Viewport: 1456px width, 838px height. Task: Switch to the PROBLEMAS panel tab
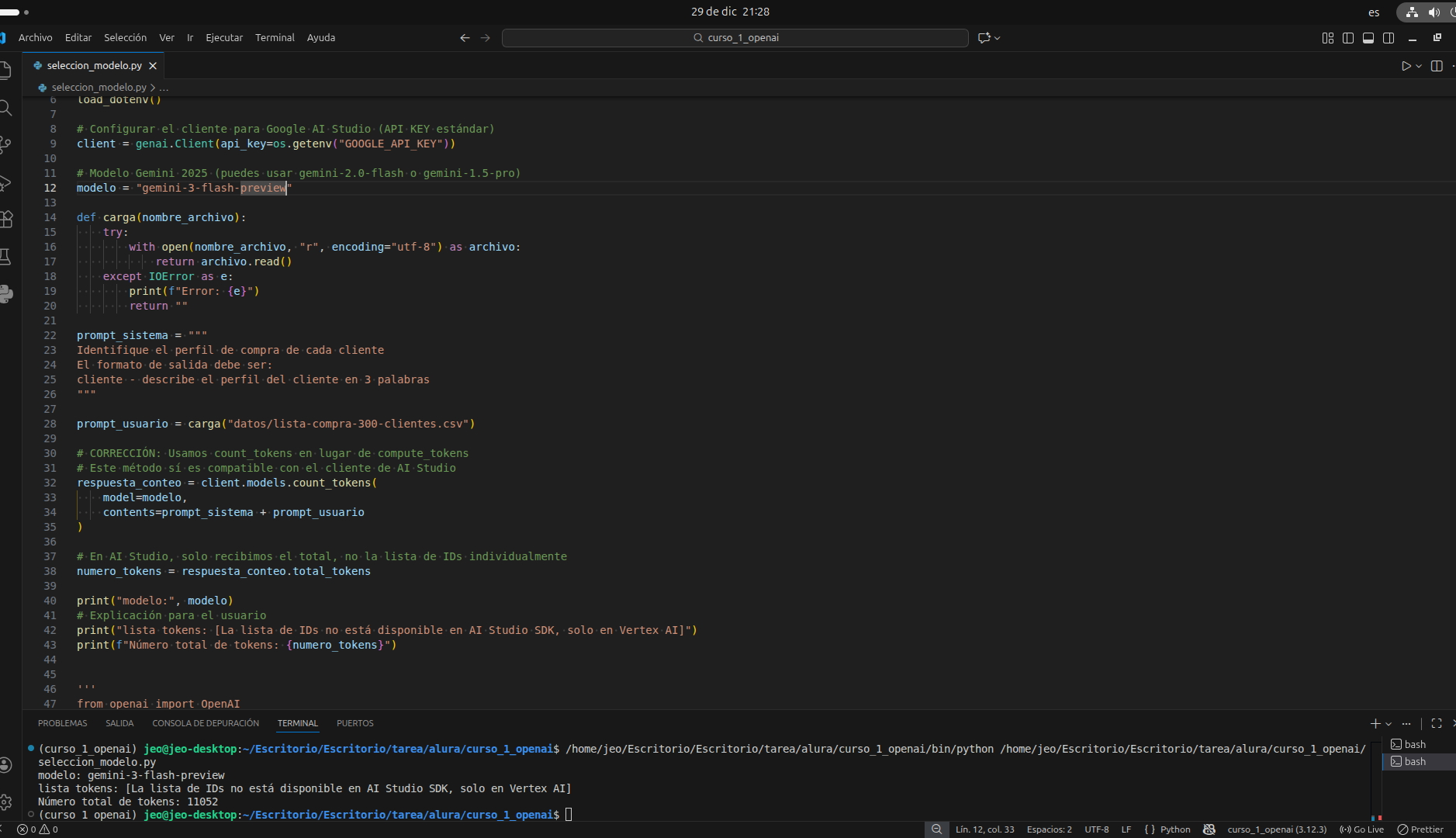click(x=62, y=723)
